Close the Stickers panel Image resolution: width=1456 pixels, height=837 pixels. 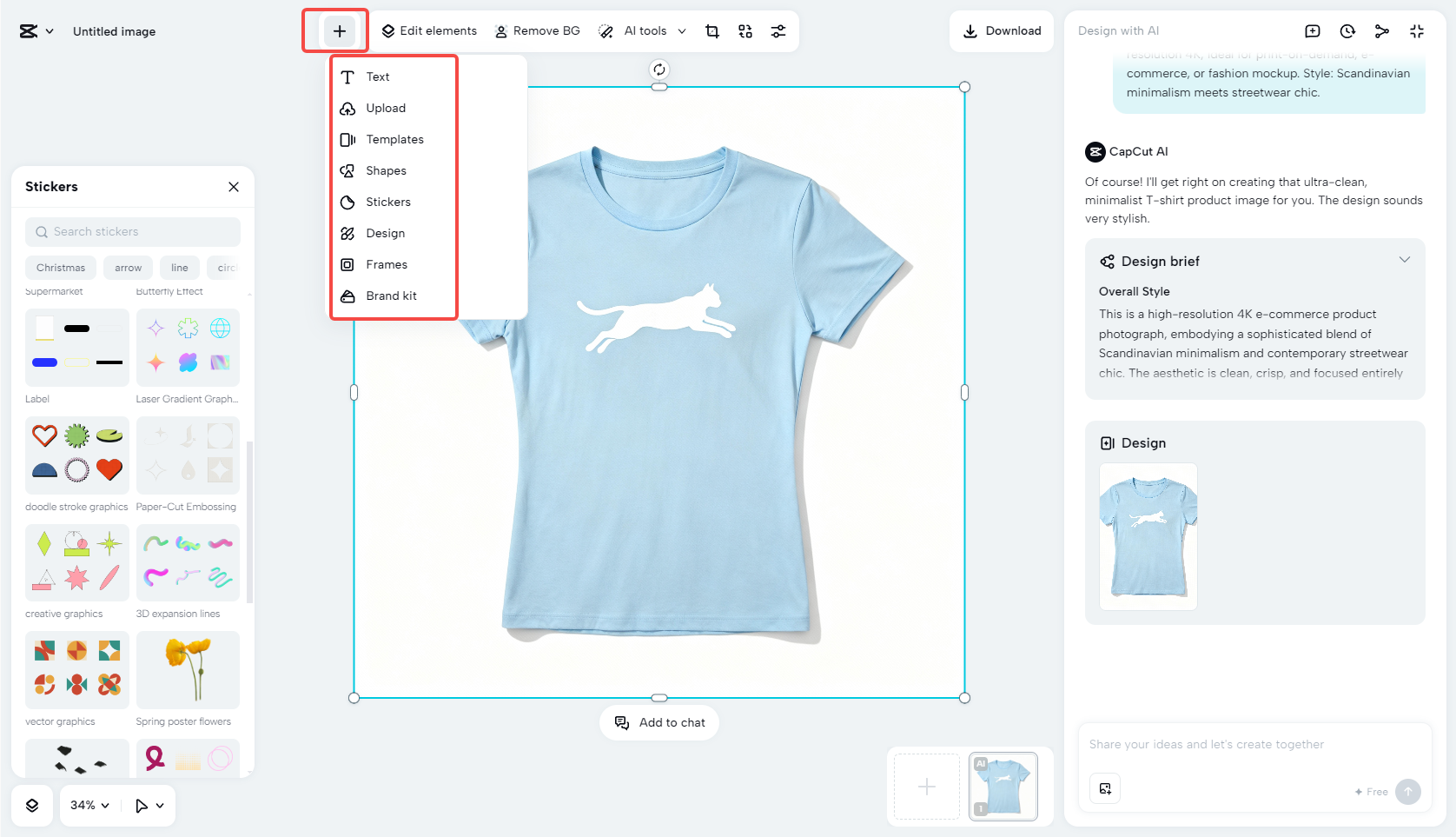pos(234,187)
